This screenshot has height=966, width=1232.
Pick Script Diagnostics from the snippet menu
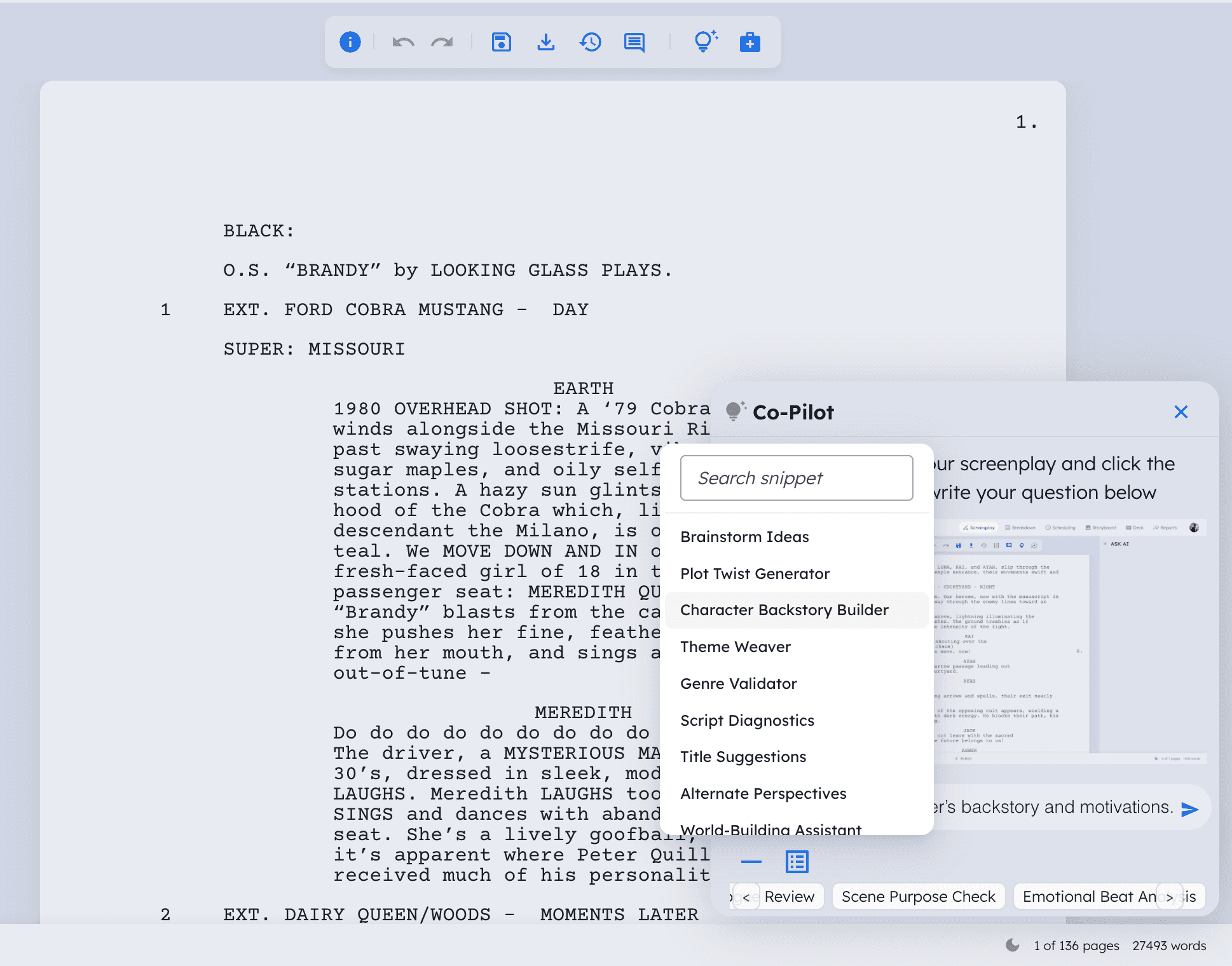pyautogui.click(x=747, y=721)
